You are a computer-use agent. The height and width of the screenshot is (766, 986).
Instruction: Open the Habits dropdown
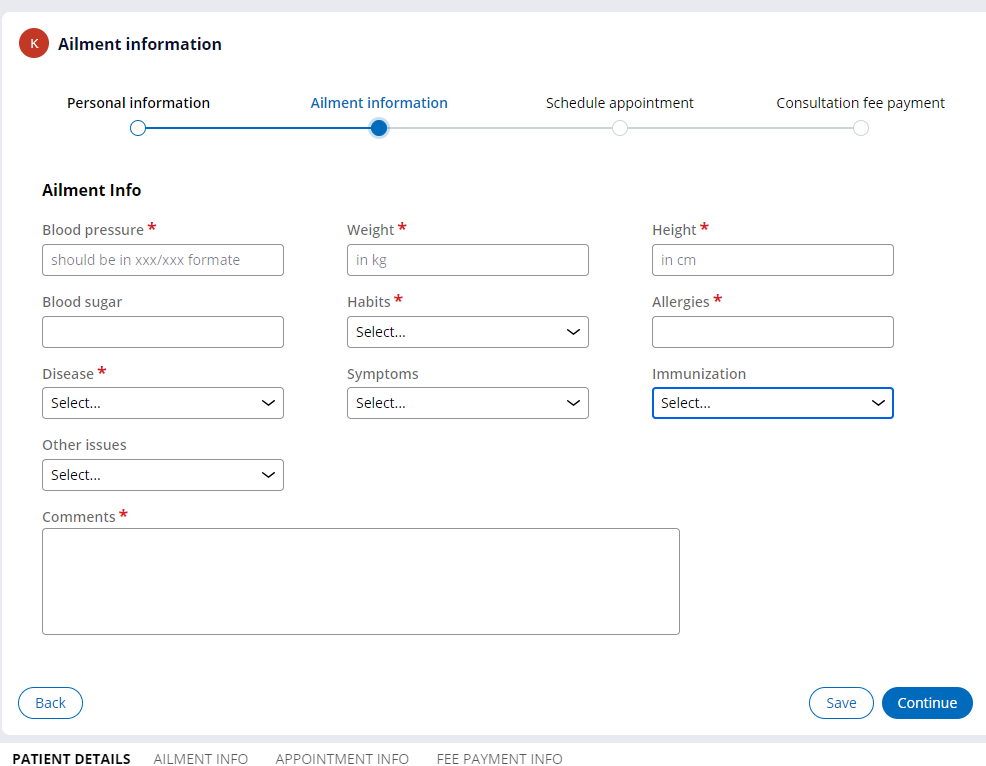pos(467,331)
